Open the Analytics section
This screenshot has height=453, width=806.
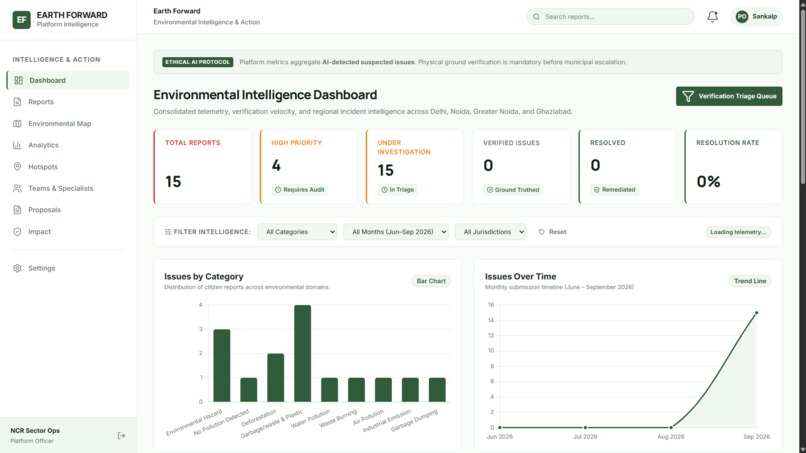coord(68,145)
